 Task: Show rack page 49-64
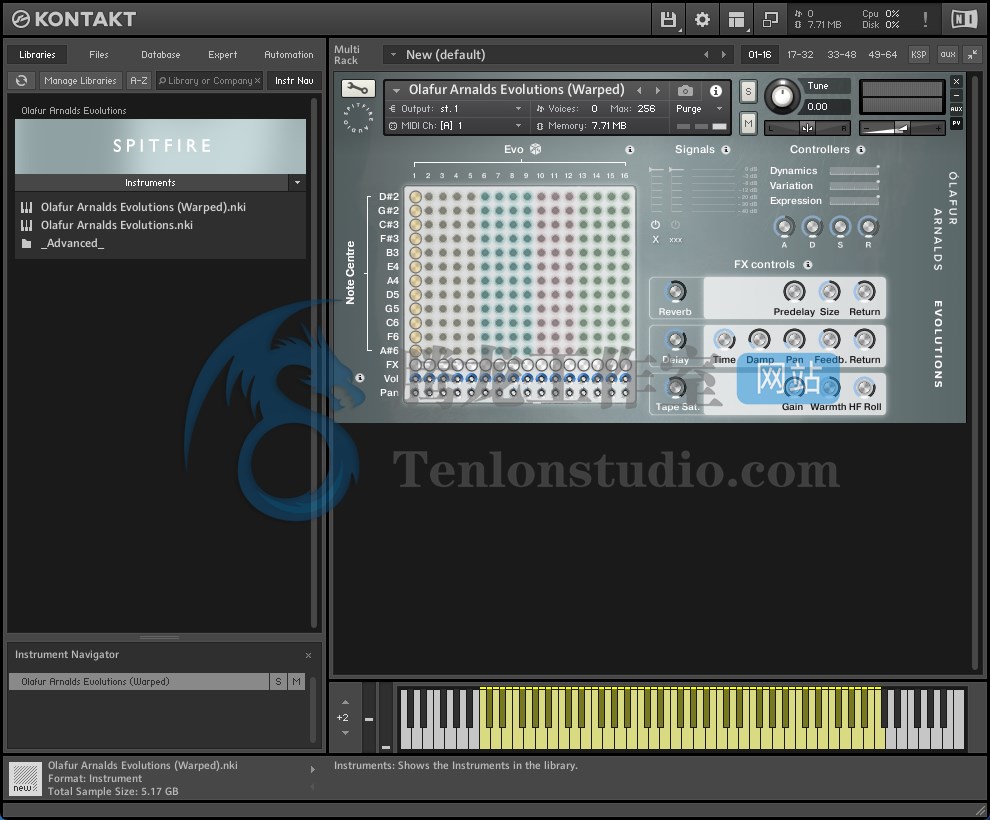coord(883,55)
